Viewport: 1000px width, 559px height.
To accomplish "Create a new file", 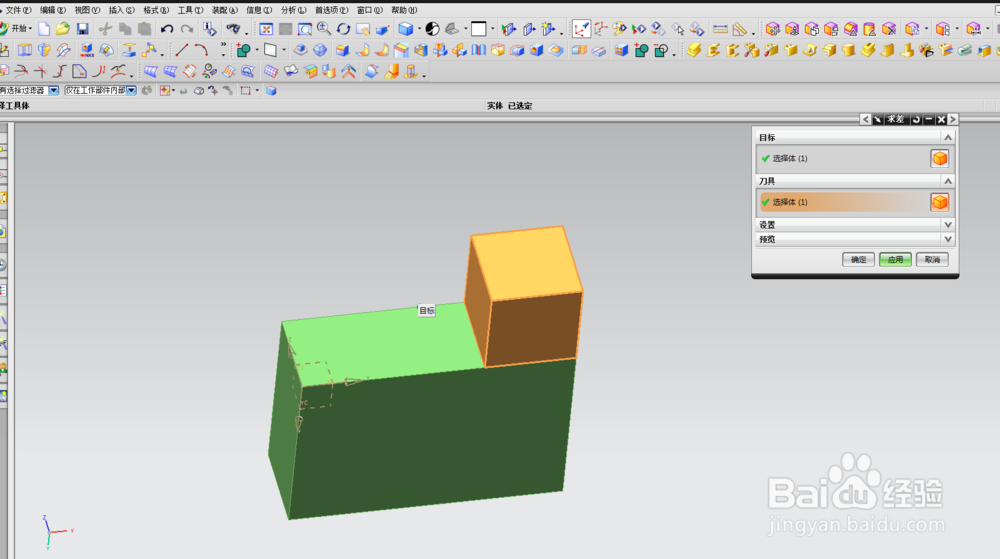I will click(44, 29).
